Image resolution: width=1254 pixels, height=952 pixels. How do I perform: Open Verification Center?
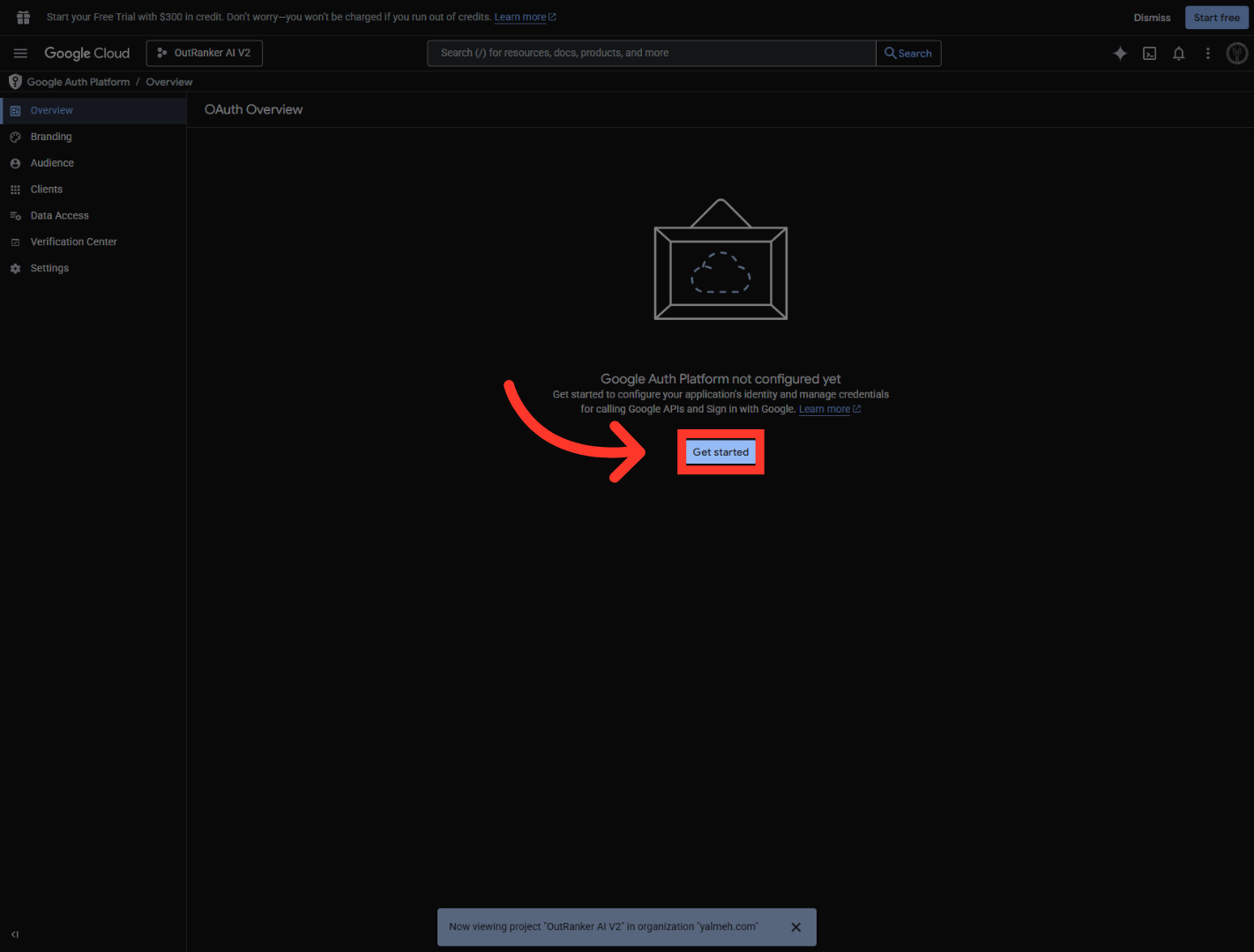pos(93,242)
